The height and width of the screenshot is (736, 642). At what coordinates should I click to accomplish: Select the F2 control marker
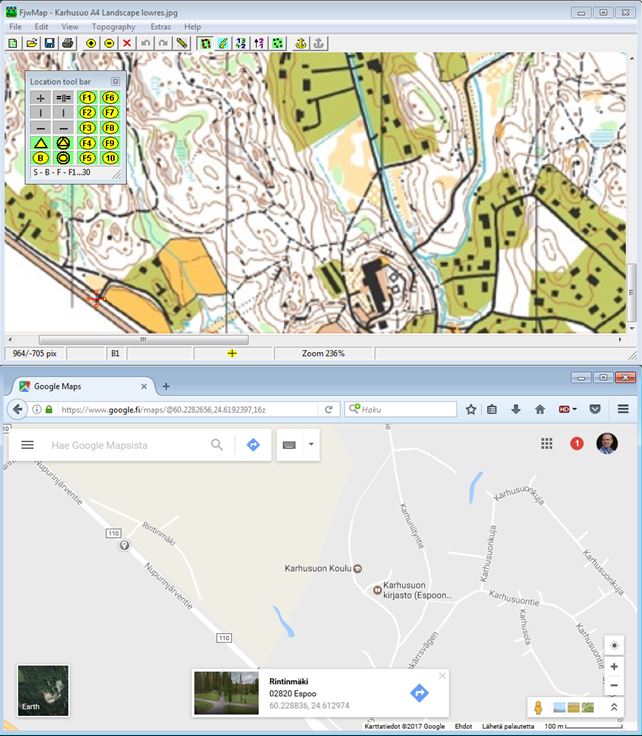(x=87, y=113)
